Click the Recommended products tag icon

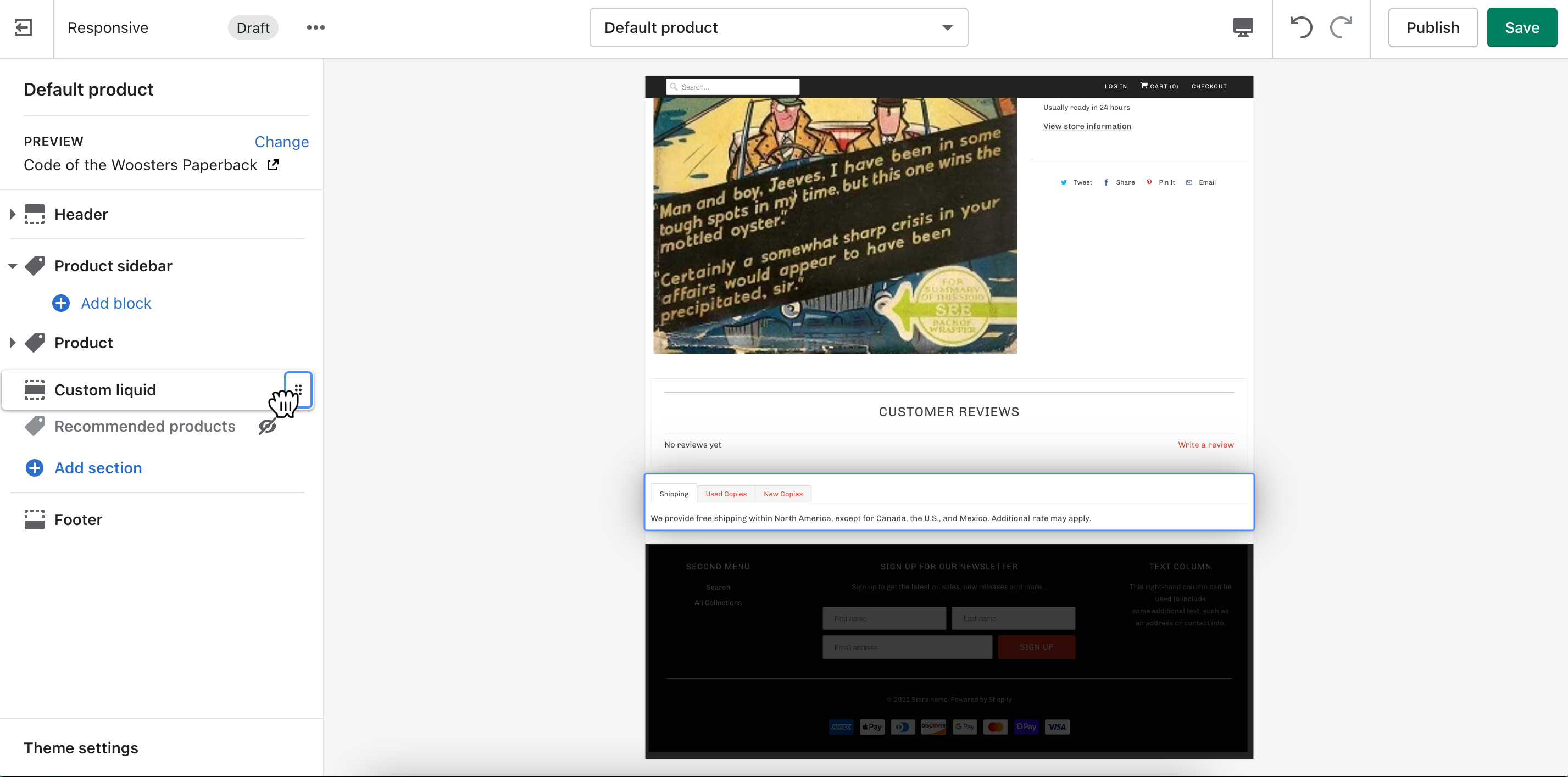[35, 426]
